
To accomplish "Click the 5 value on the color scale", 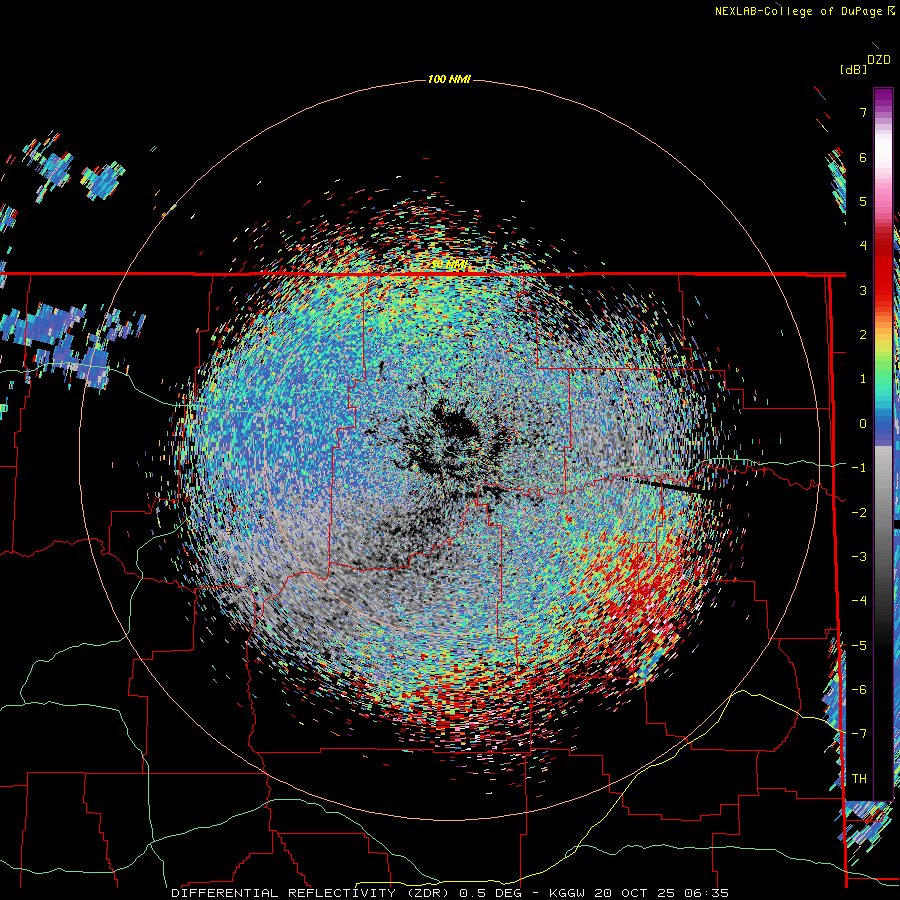I will click(x=863, y=201).
